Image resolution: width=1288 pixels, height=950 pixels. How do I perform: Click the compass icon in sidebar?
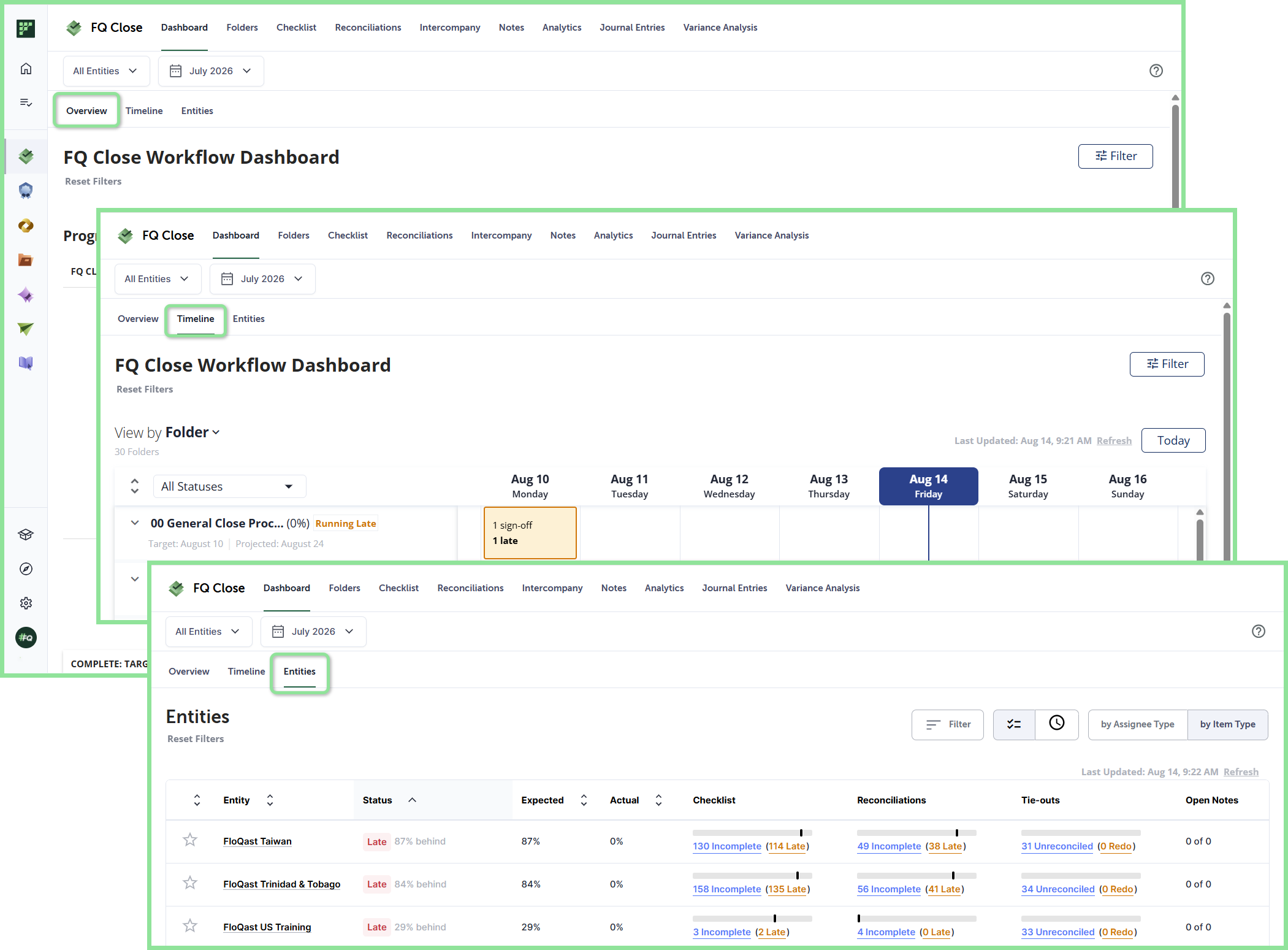[x=26, y=569]
